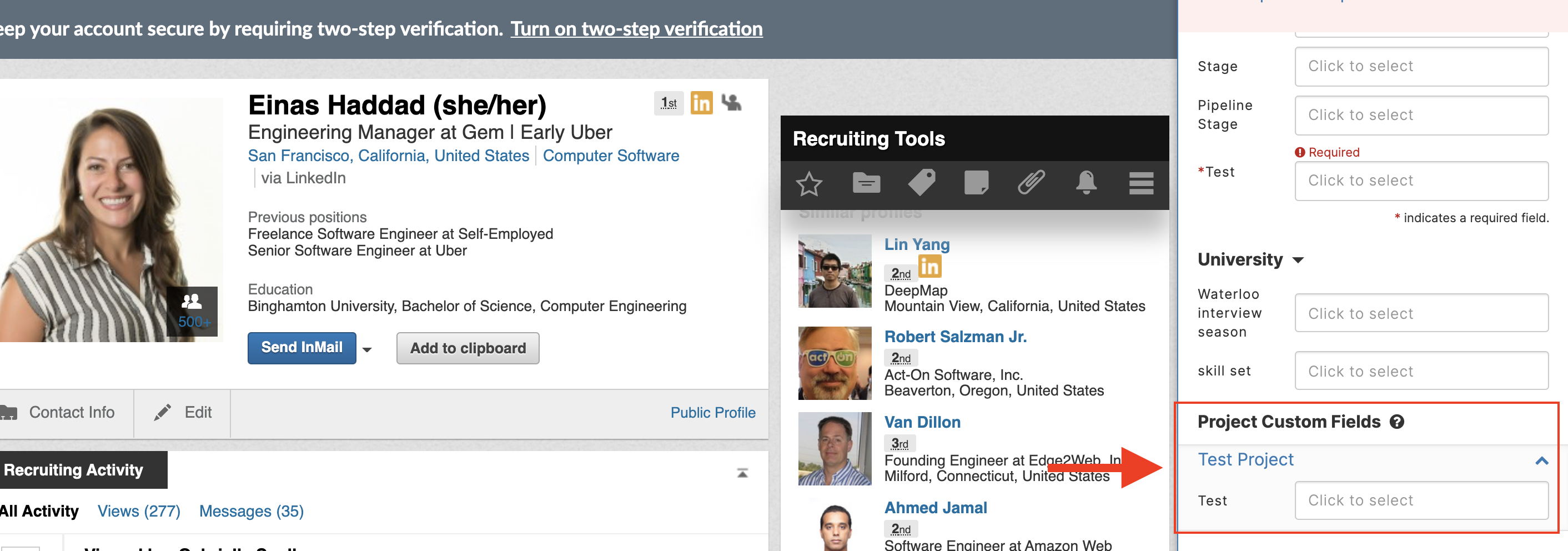Open the Contact Info tab
Screen dimensions: 1568x551
(66, 412)
